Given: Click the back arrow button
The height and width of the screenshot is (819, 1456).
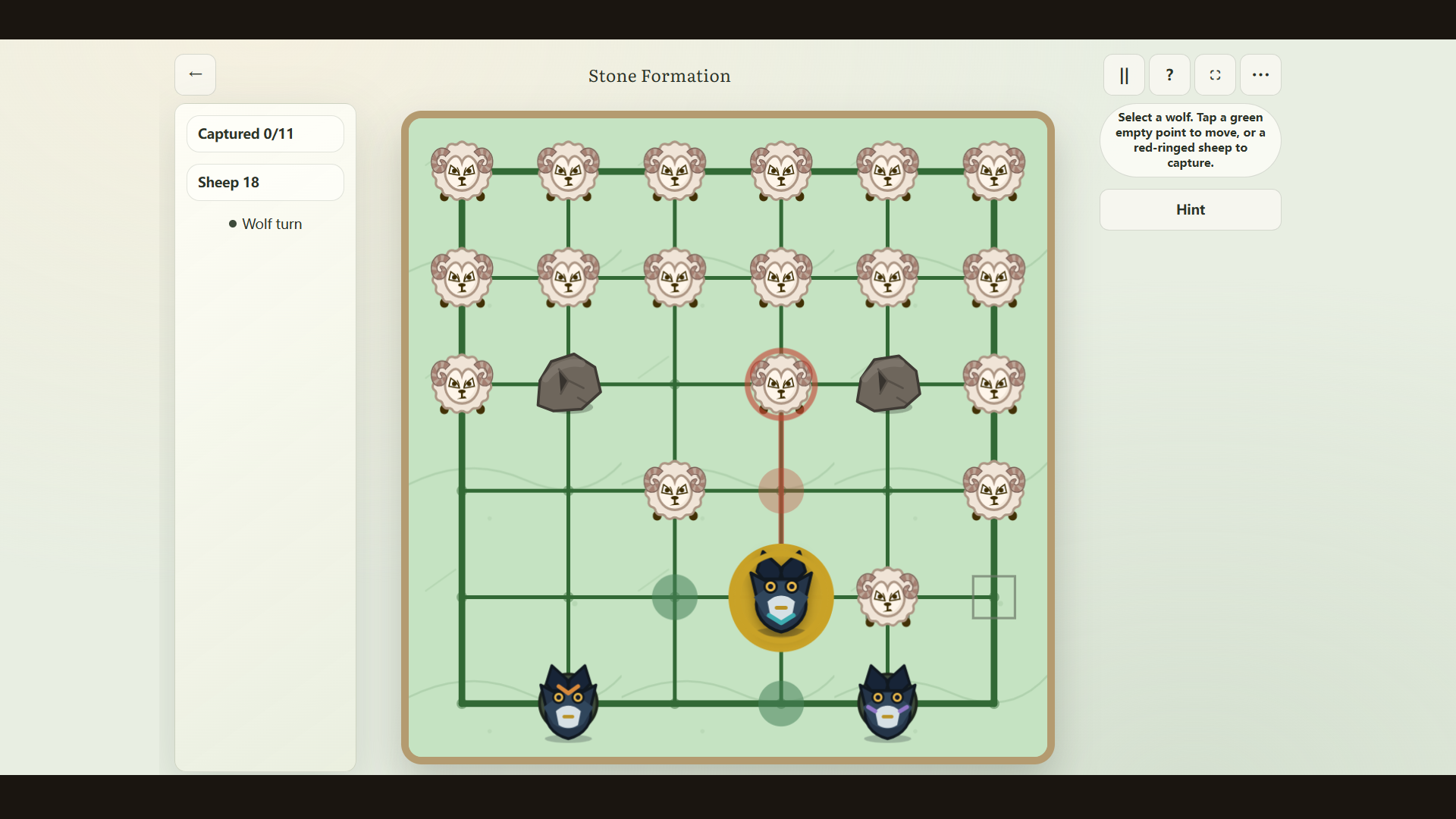Looking at the screenshot, I should coord(195,74).
